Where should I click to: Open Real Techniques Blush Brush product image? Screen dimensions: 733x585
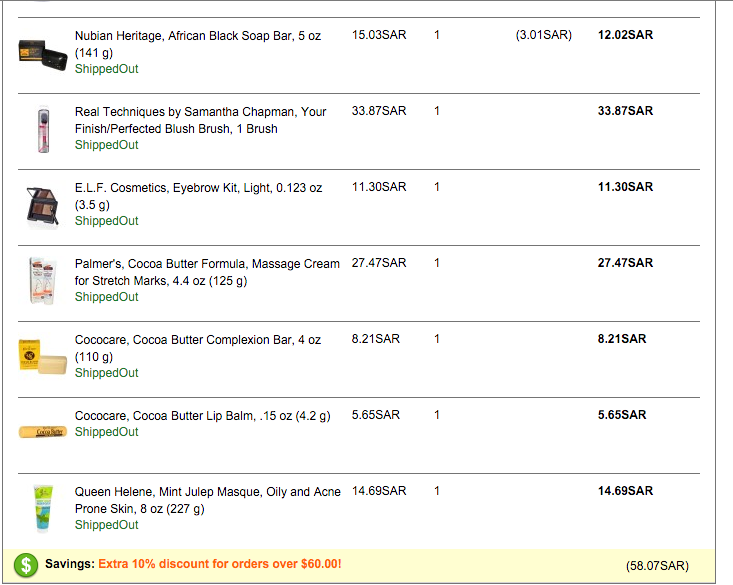click(x=42, y=130)
